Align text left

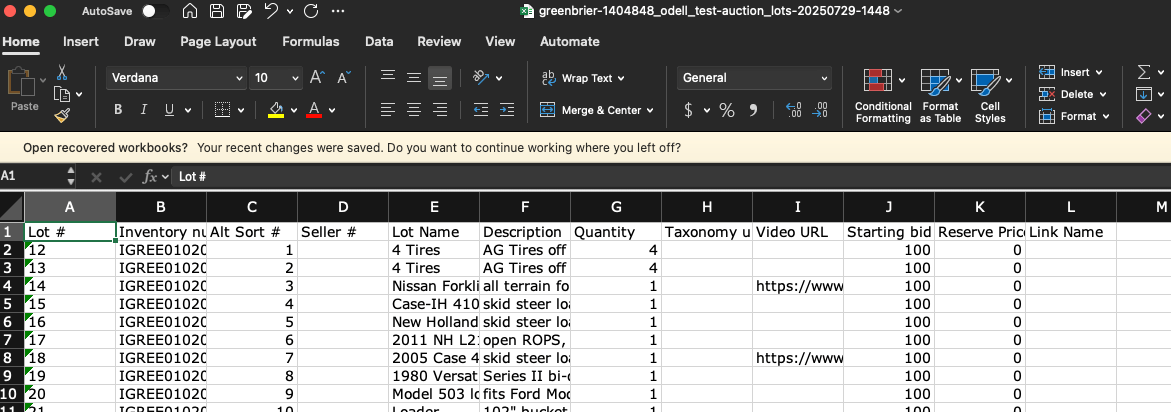pos(388,110)
